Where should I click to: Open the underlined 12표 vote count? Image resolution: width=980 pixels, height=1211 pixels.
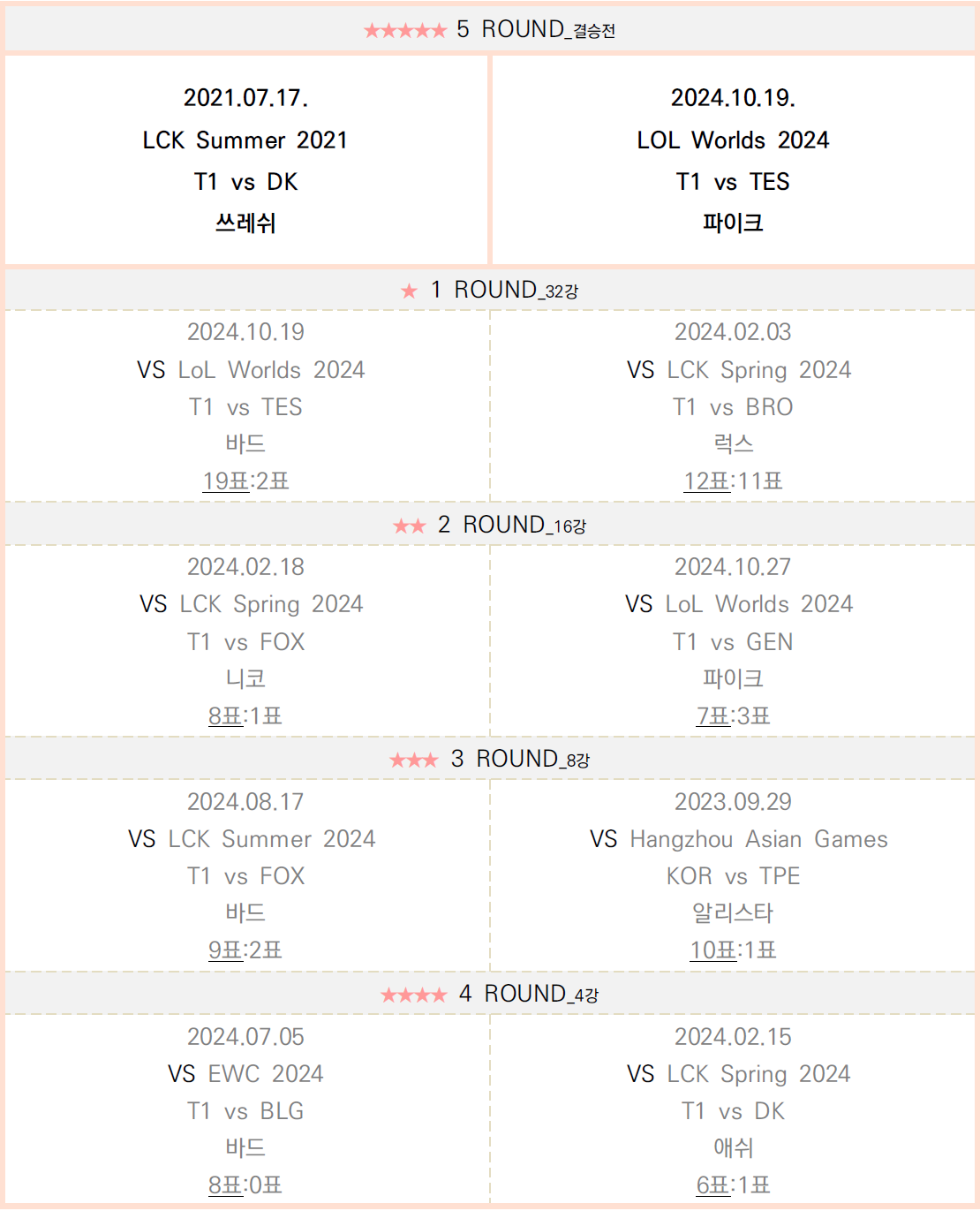(707, 481)
